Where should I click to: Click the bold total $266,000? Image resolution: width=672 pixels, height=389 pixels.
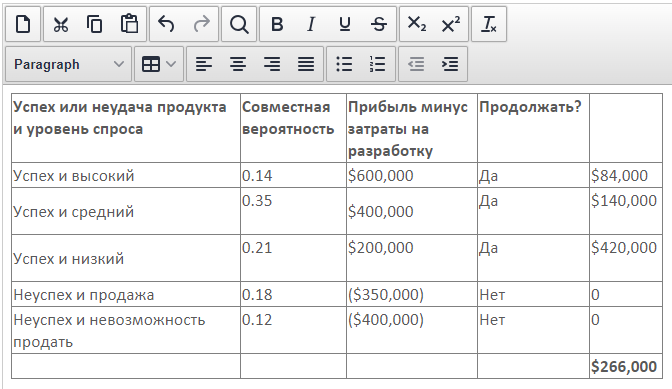coord(624,367)
